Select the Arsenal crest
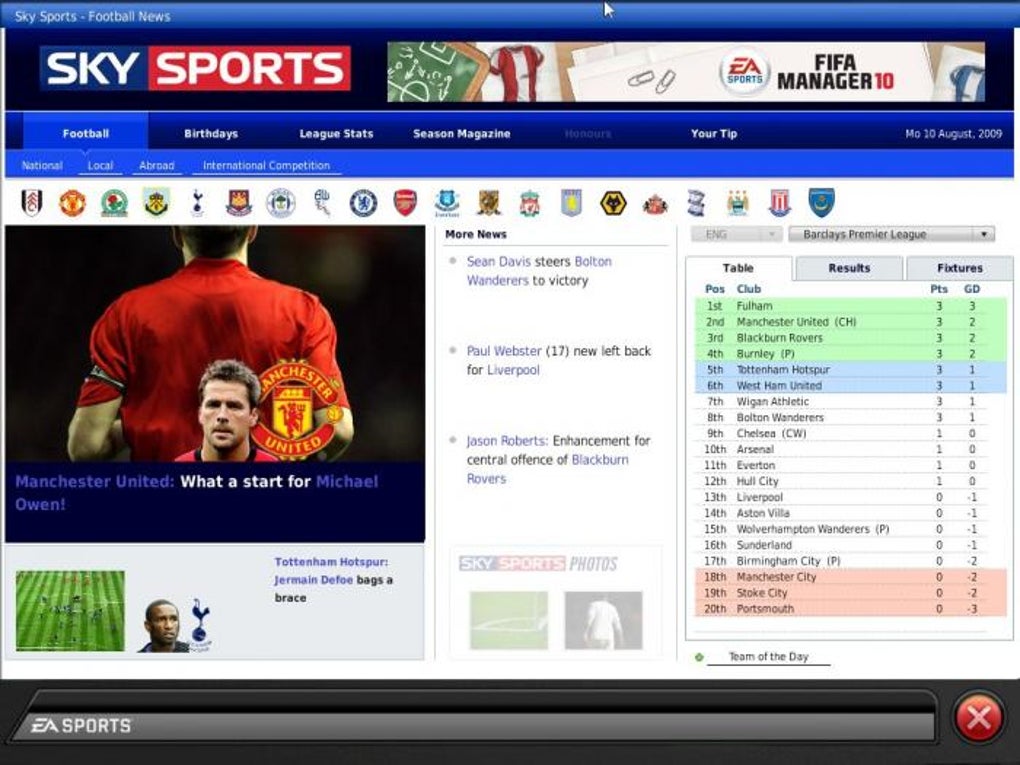Screen dimensions: 1020x765 click(405, 203)
